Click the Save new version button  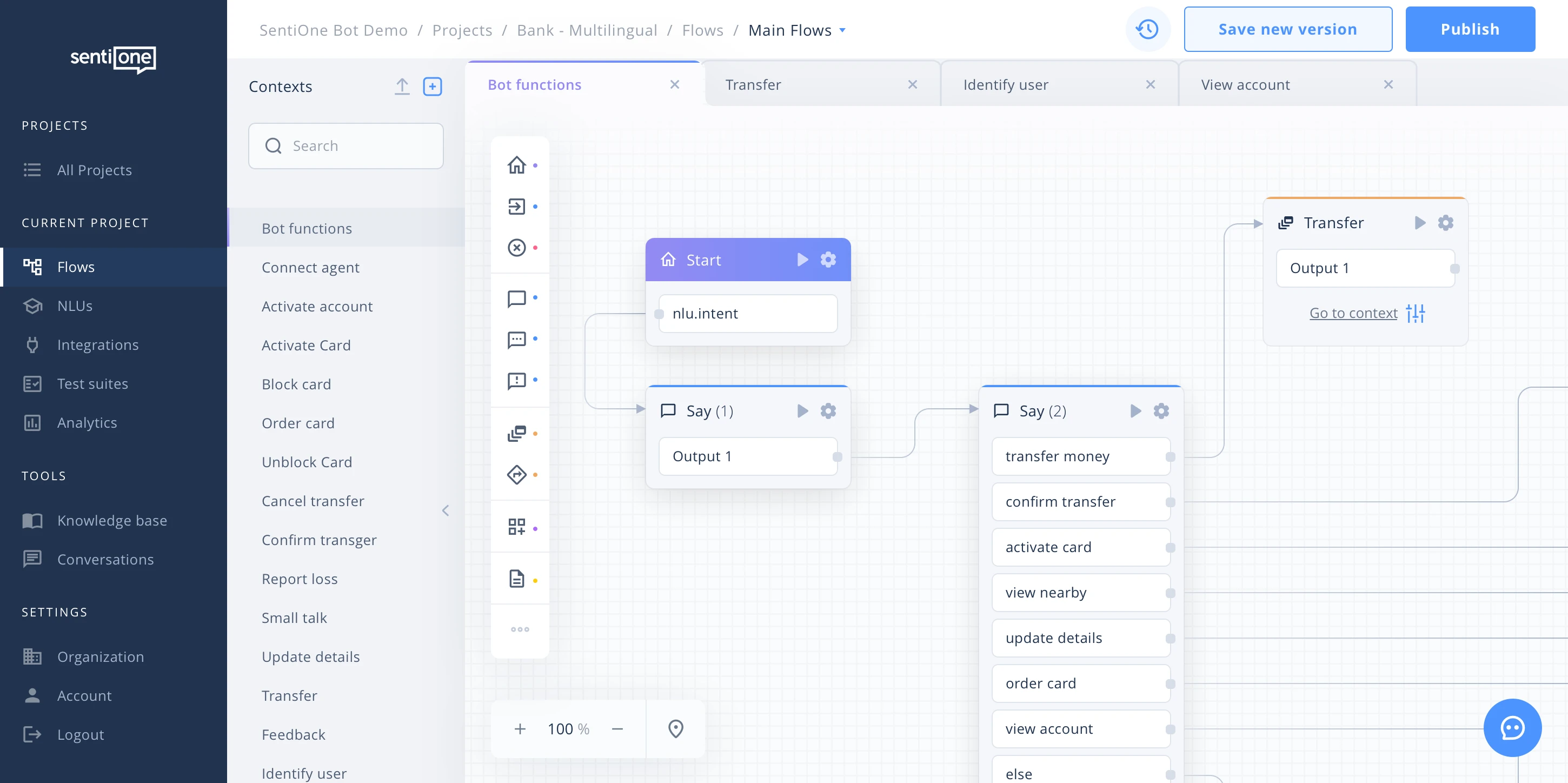pyautogui.click(x=1287, y=29)
